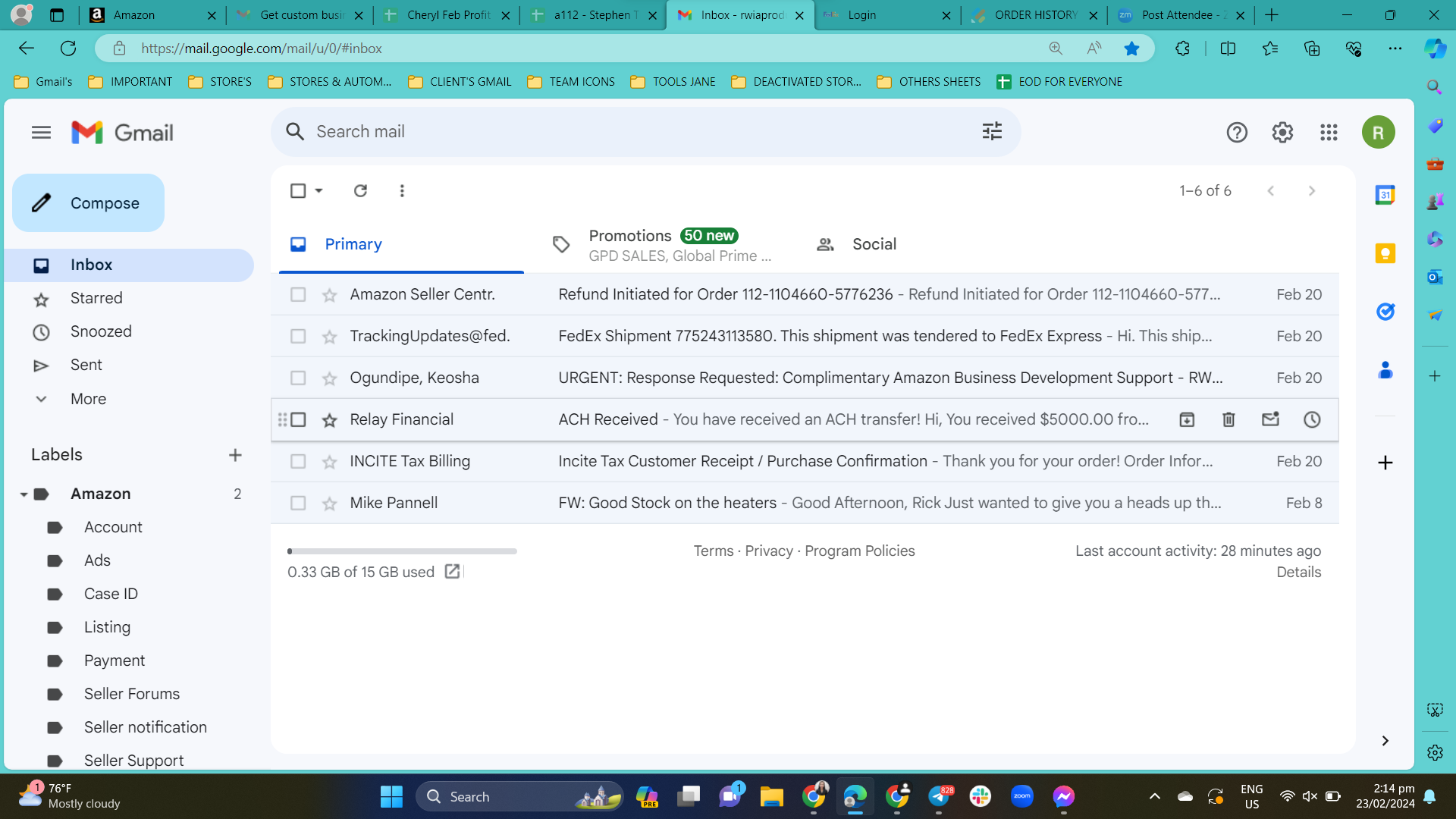Star the Relay Financial email
The height and width of the screenshot is (819, 1456).
329,419
